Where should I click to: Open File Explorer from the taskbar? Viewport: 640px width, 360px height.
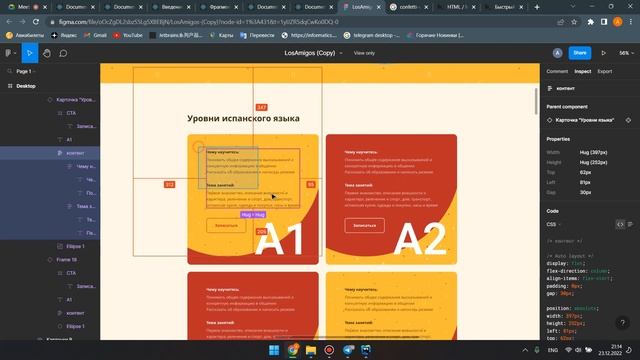pos(311,350)
